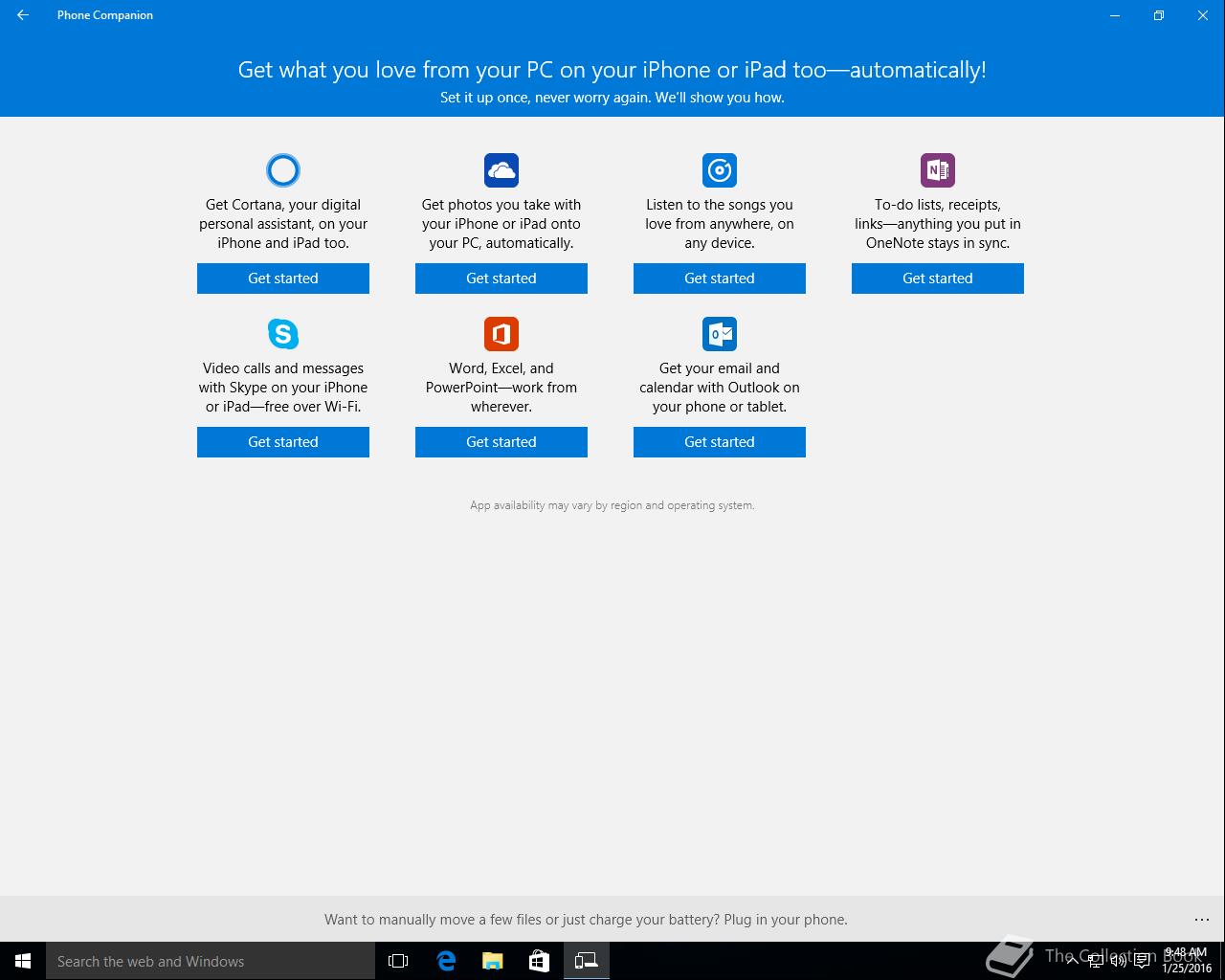Open Microsoft Edge from the taskbar
Viewport: 1225px width, 980px height.
pyautogui.click(x=446, y=961)
